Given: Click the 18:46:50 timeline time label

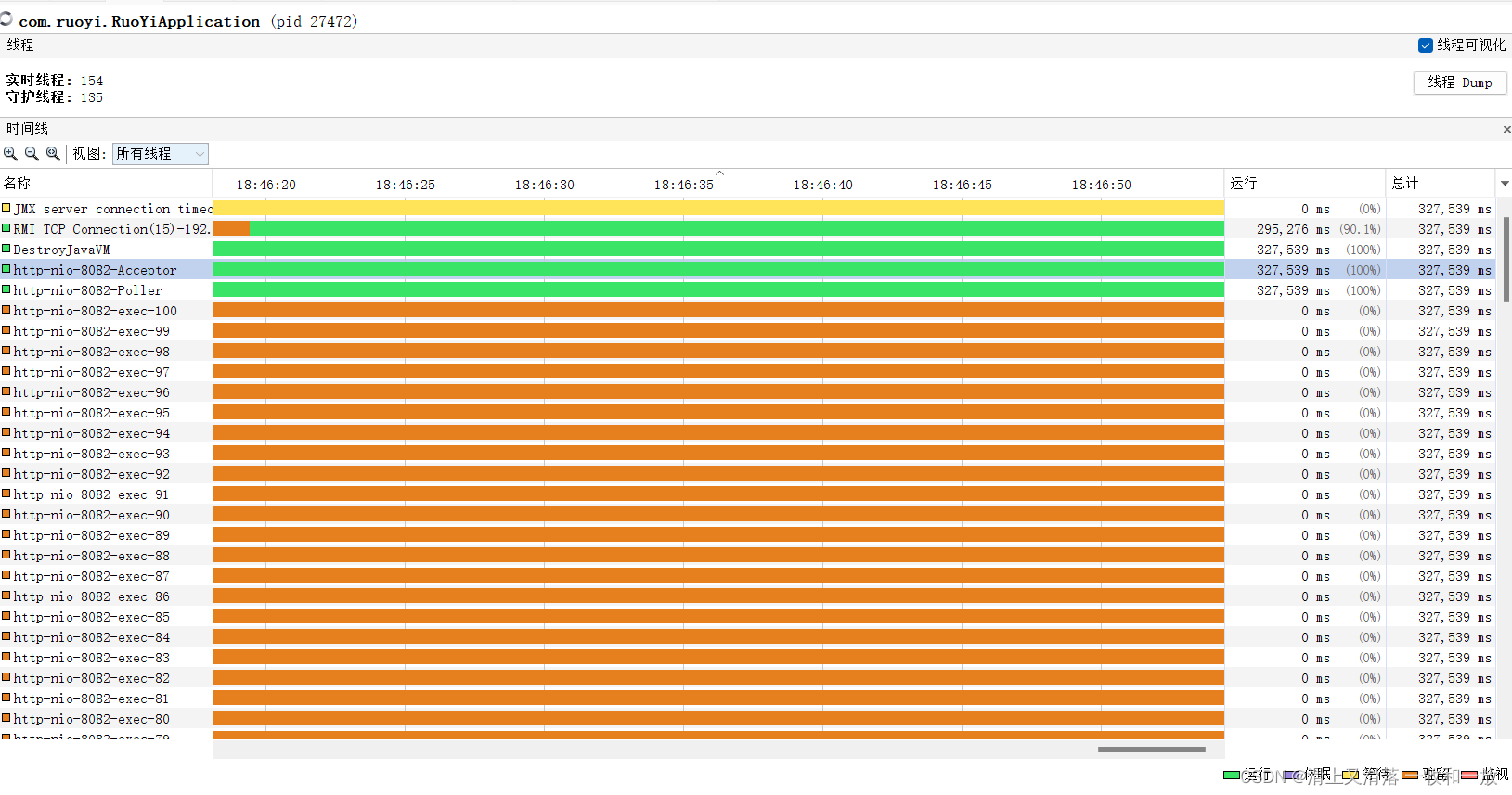Looking at the screenshot, I should (1101, 185).
